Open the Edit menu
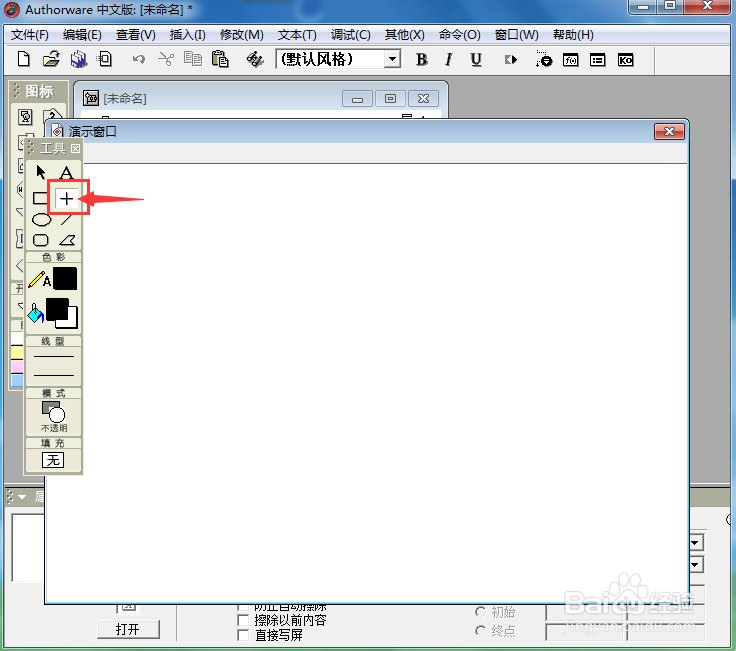The image size is (736, 651). [82, 35]
